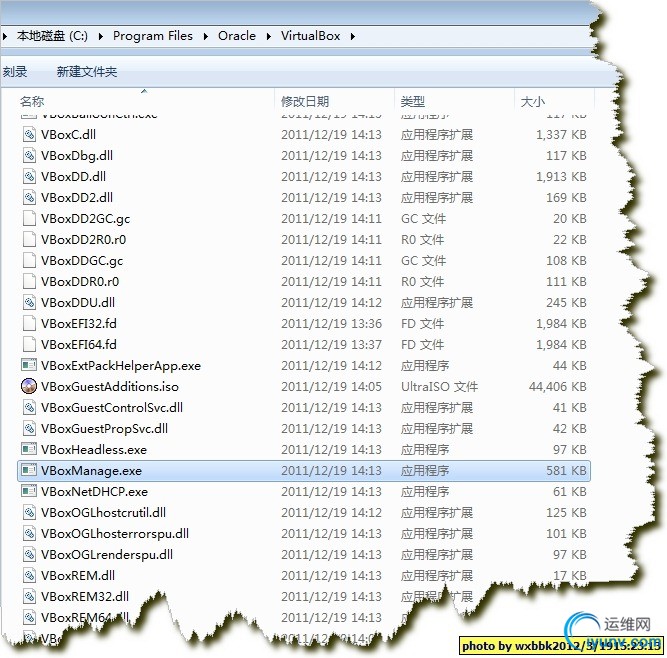
Task: Select the file name VBoxManage.exe
Action: point(91,470)
